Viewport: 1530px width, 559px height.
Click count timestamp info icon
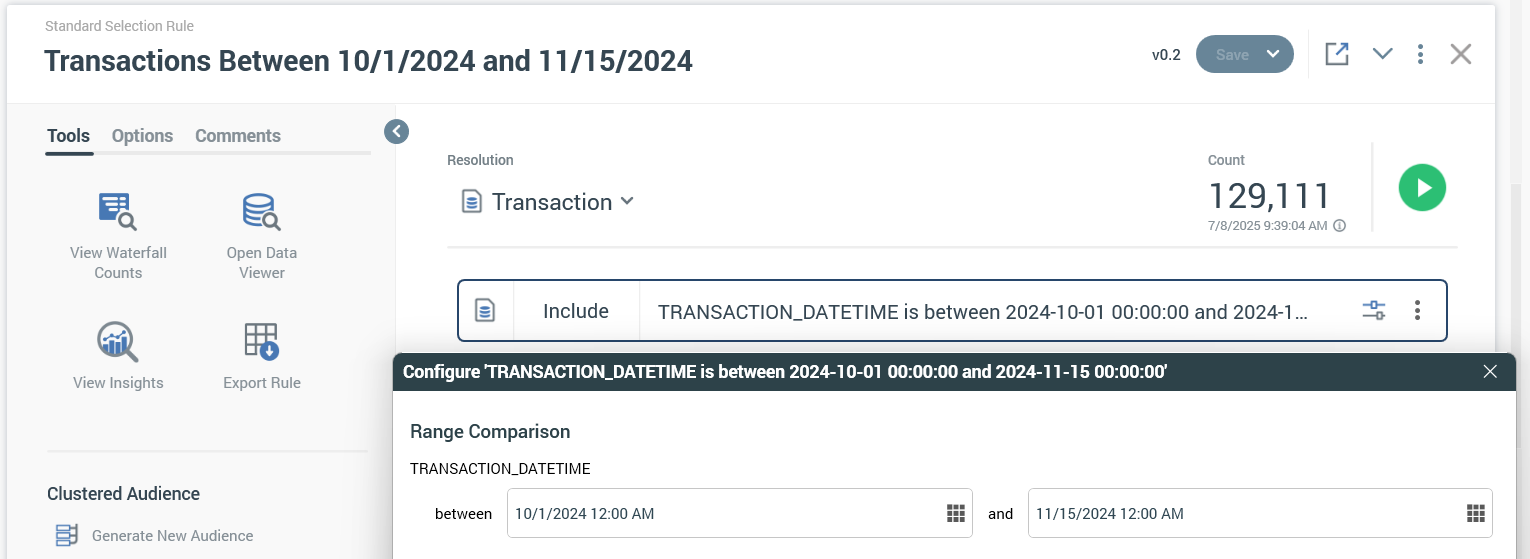click(x=1340, y=226)
